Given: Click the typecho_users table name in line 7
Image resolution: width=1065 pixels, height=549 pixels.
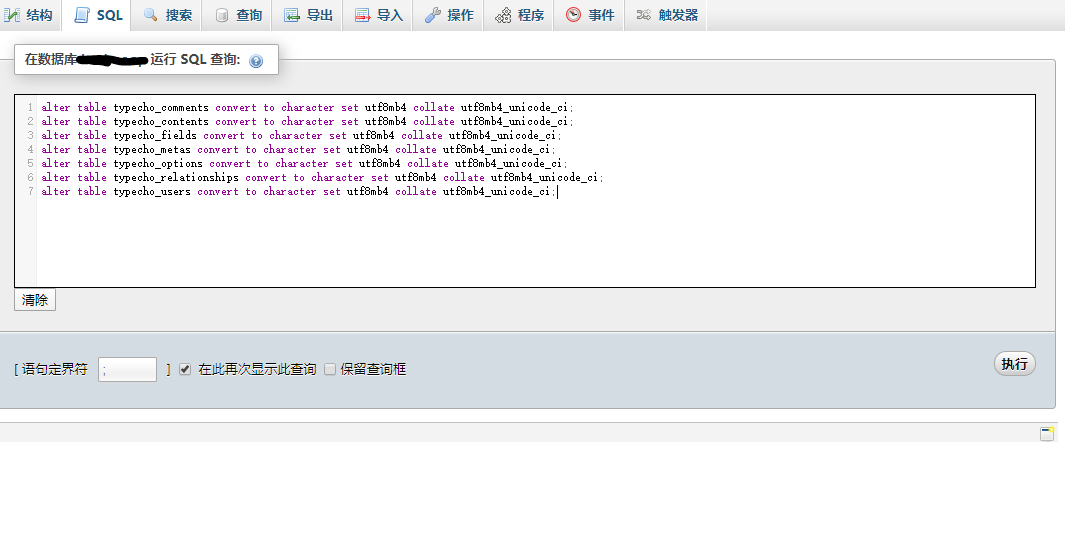Looking at the screenshot, I should pos(152,192).
